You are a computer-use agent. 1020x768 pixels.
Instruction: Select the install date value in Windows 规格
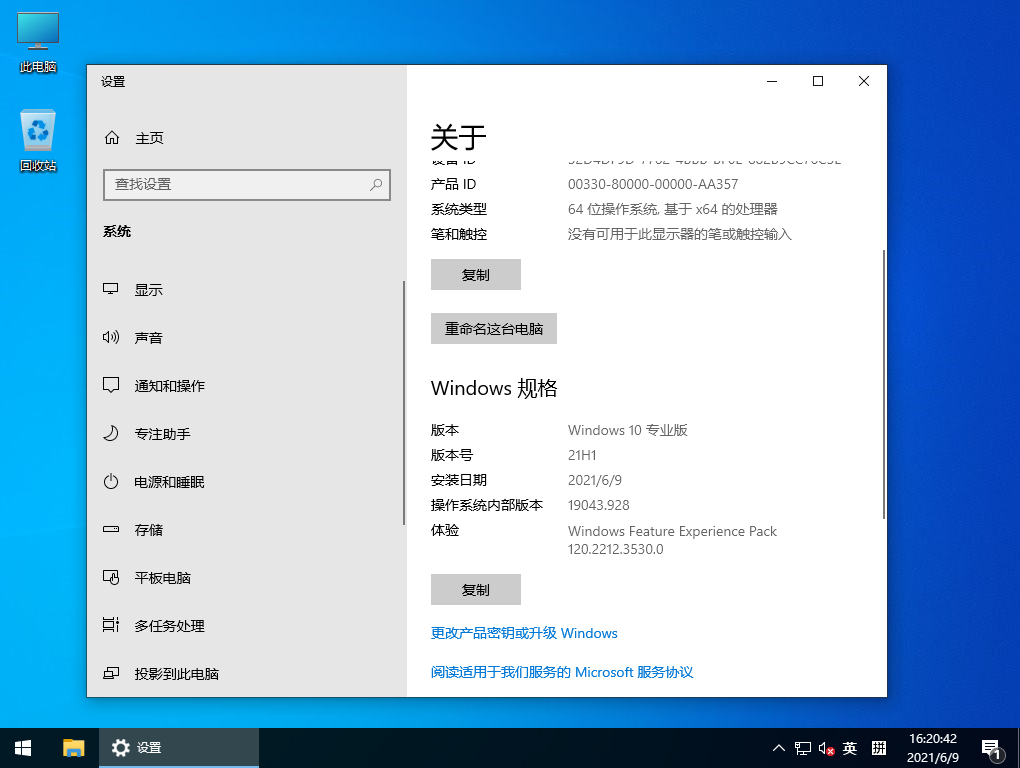tap(595, 480)
